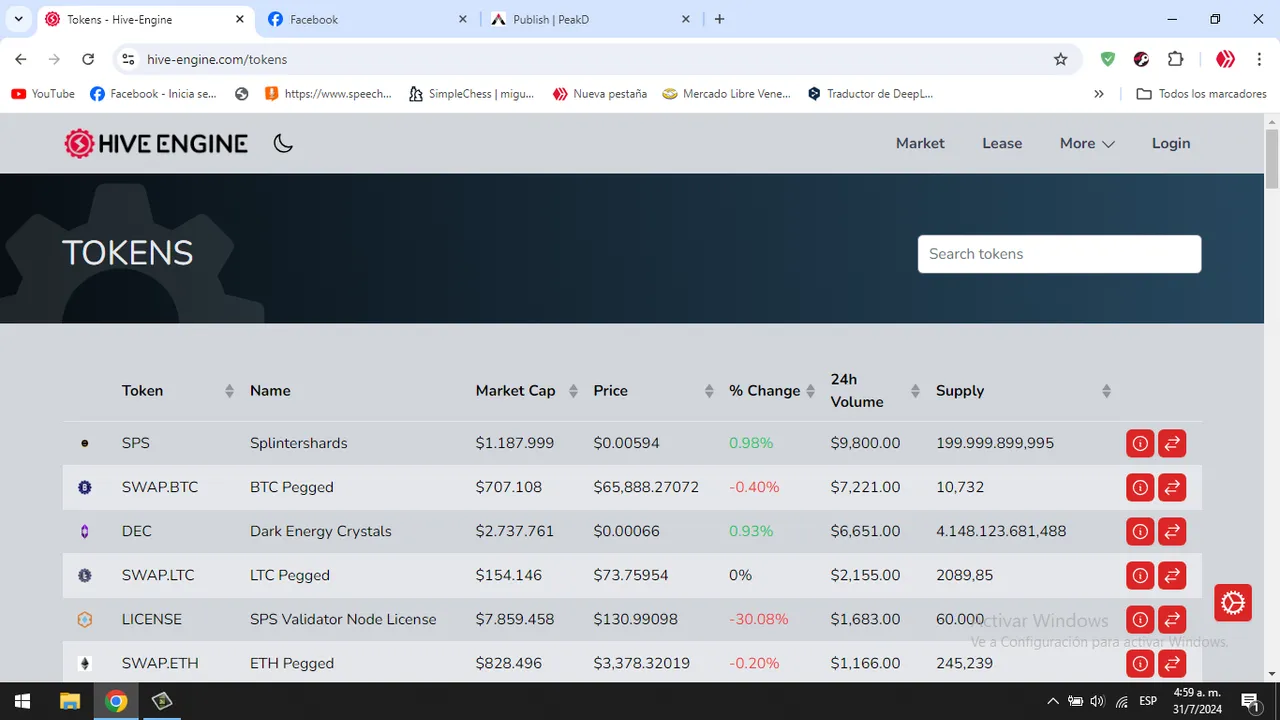Click the Hive Engine logo
The width and height of the screenshot is (1280, 720).
click(156, 143)
